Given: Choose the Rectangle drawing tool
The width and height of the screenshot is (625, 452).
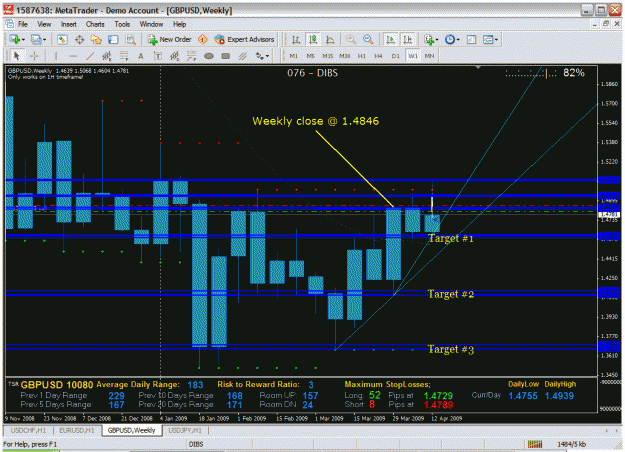Looking at the screenshot, I should (226, 56).
